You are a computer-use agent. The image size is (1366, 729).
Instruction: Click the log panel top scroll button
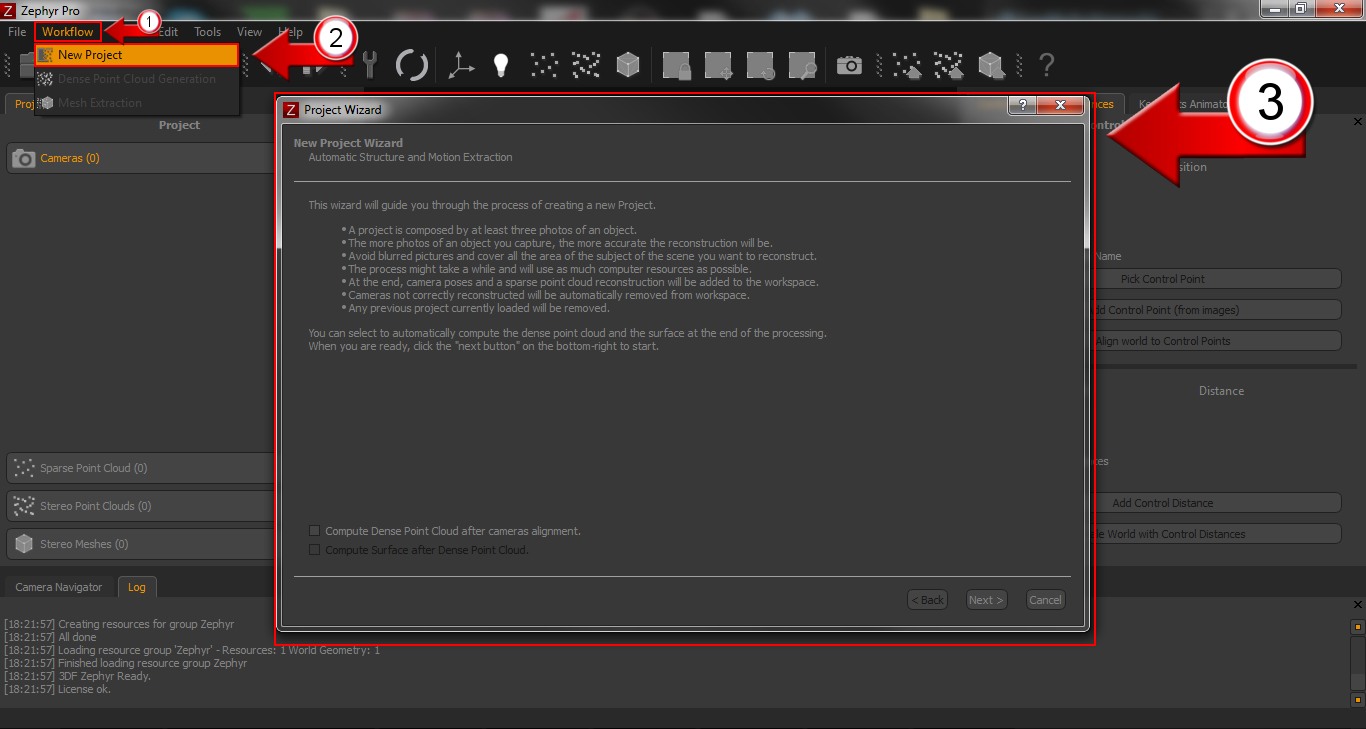pyautogui.click(x=1358, y=627)
